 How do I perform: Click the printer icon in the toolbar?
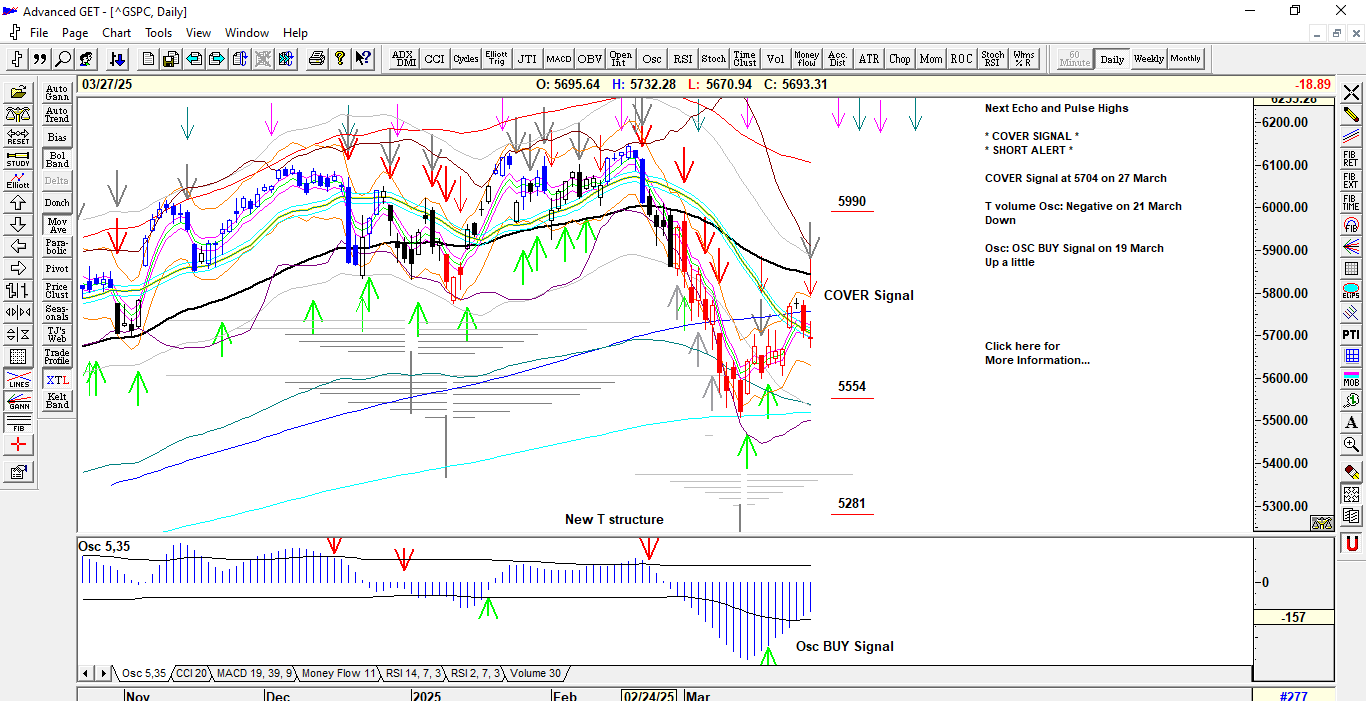coord(317,59)
